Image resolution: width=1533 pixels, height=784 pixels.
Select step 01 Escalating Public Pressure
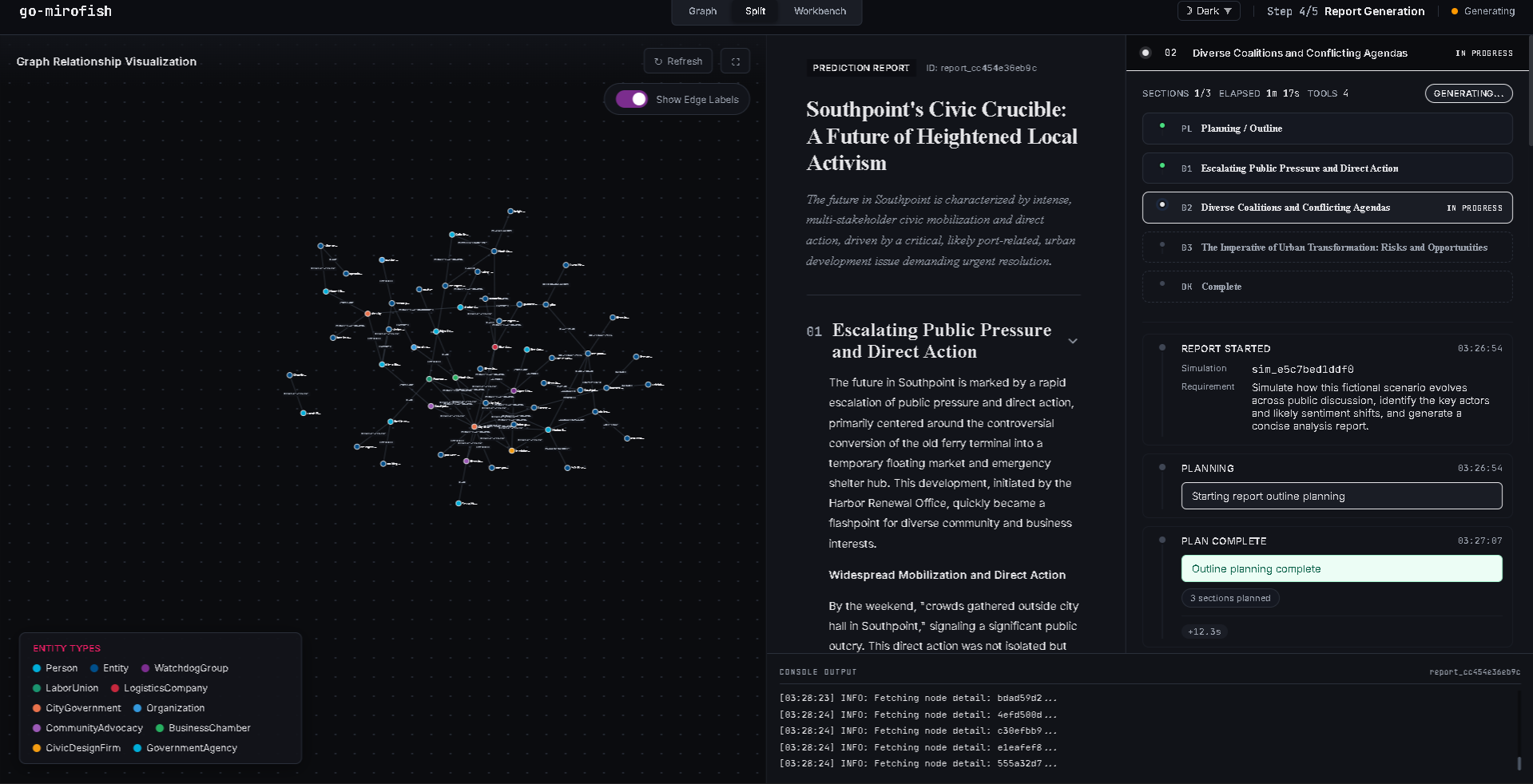point(1327,168)
